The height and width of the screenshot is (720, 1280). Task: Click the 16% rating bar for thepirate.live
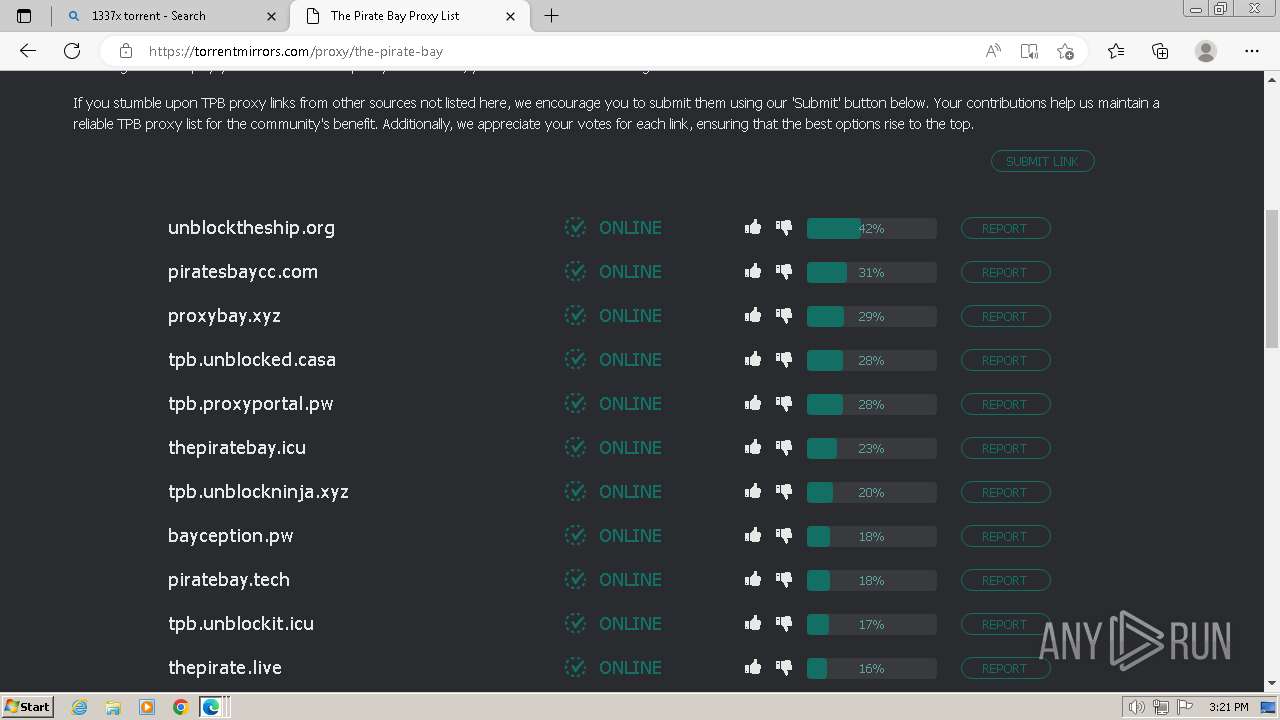point(871,668)
